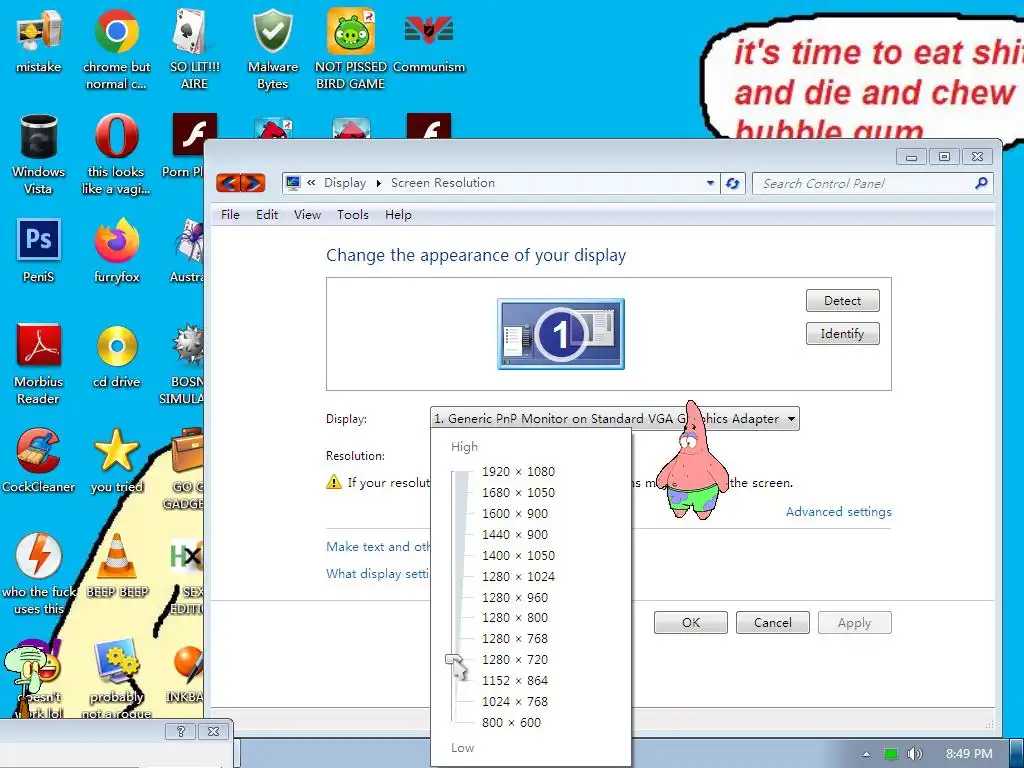Click the resolution slider thumb handle
The image size is (1024, 768).
tap(454, 660)
